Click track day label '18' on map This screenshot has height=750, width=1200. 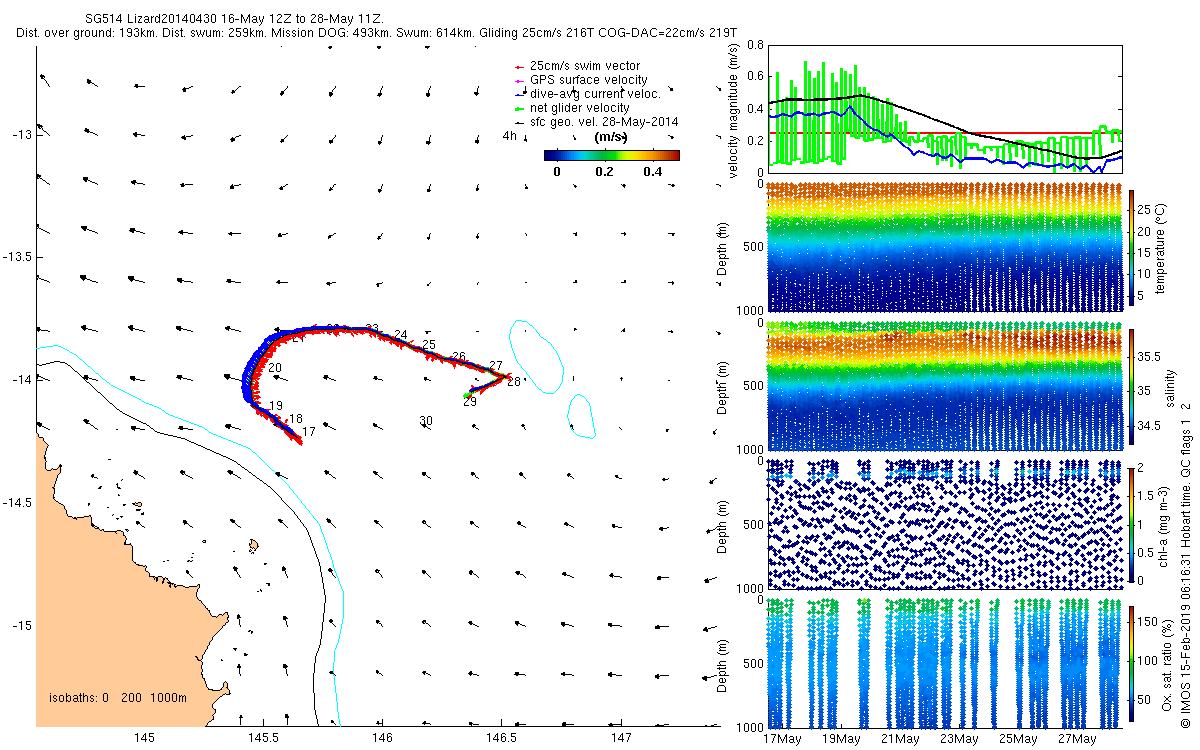(x=295, y=419)
